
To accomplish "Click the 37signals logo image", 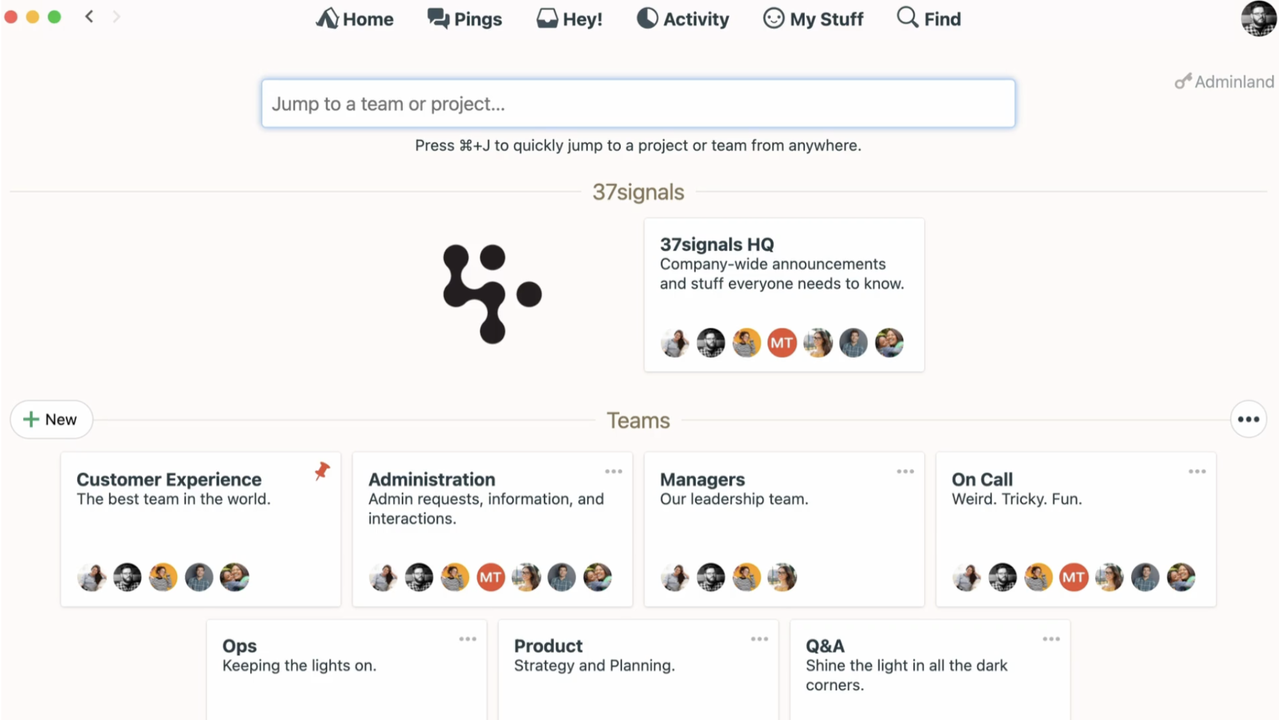I will coord(492,294).
